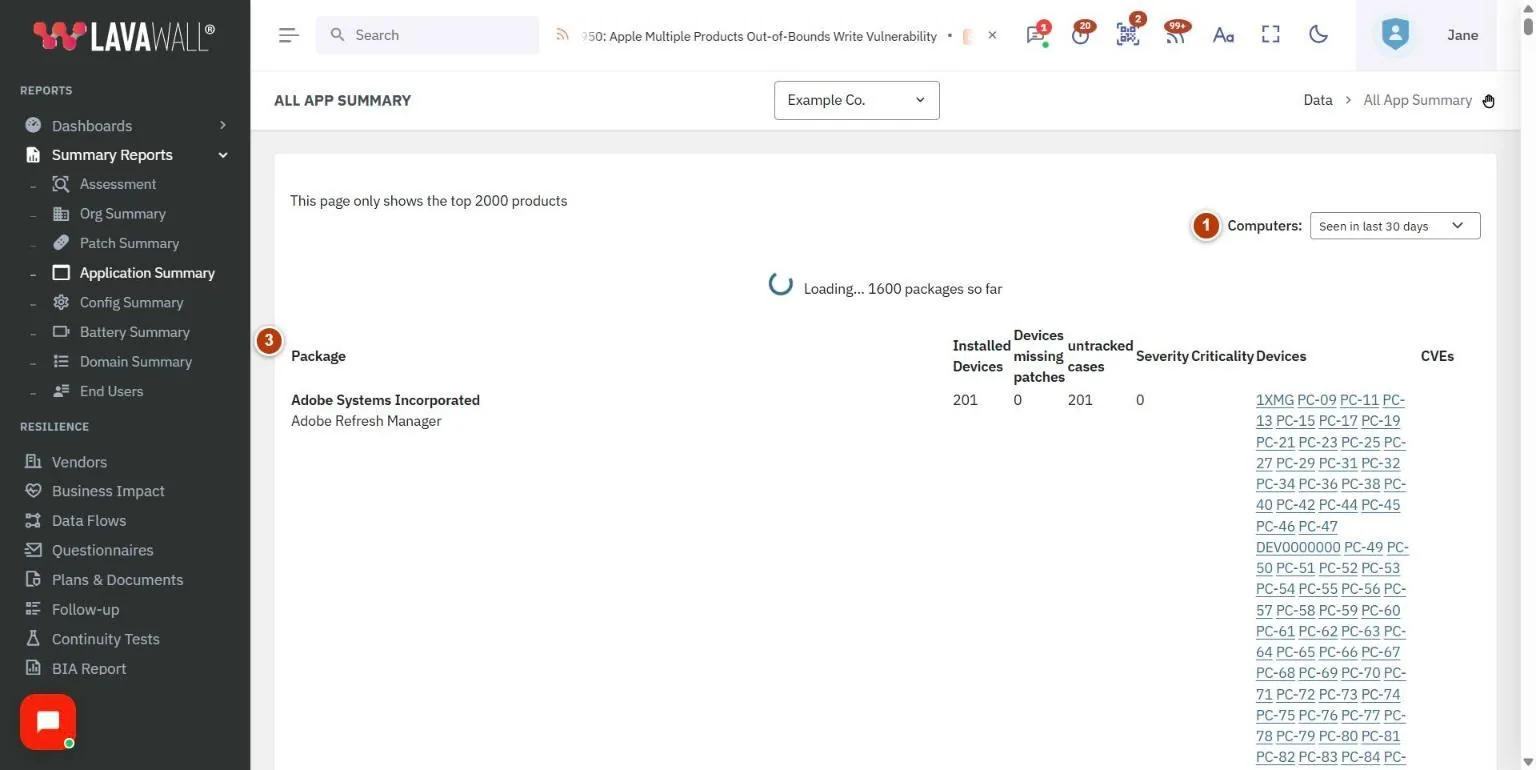Toggle dark mode moon icon

1319,35
